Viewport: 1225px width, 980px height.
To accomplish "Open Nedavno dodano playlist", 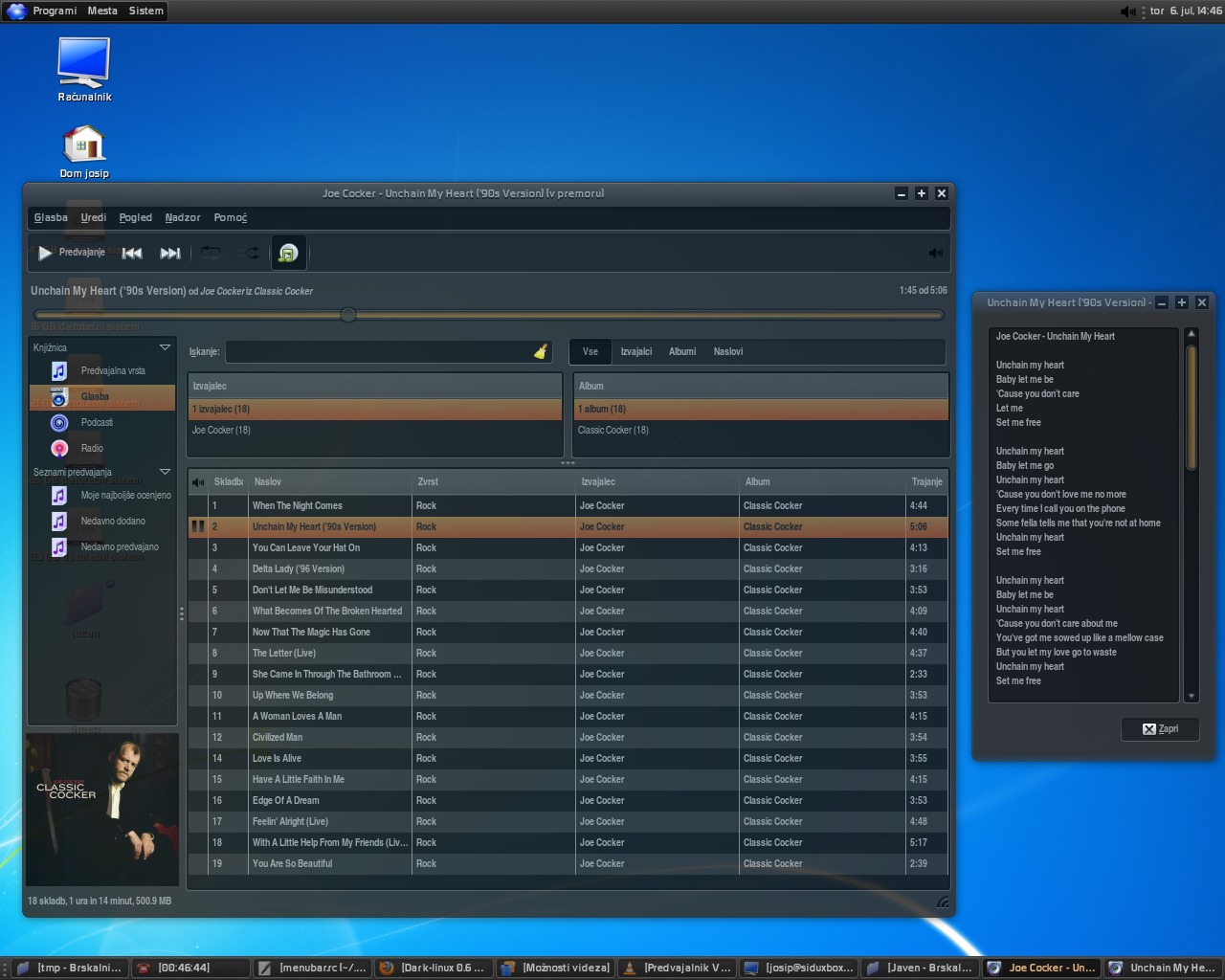I will (102, 521).
